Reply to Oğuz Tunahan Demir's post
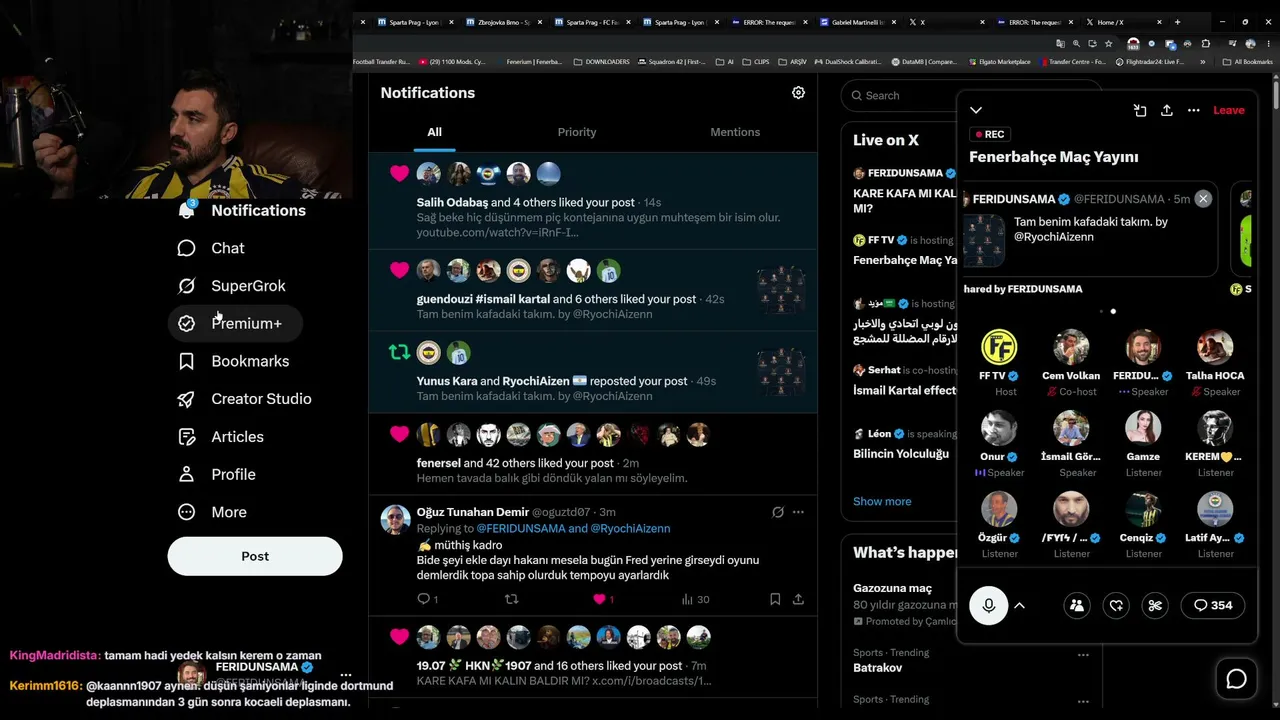Viewport: 1280px width, 720px height. pos(423,599)
